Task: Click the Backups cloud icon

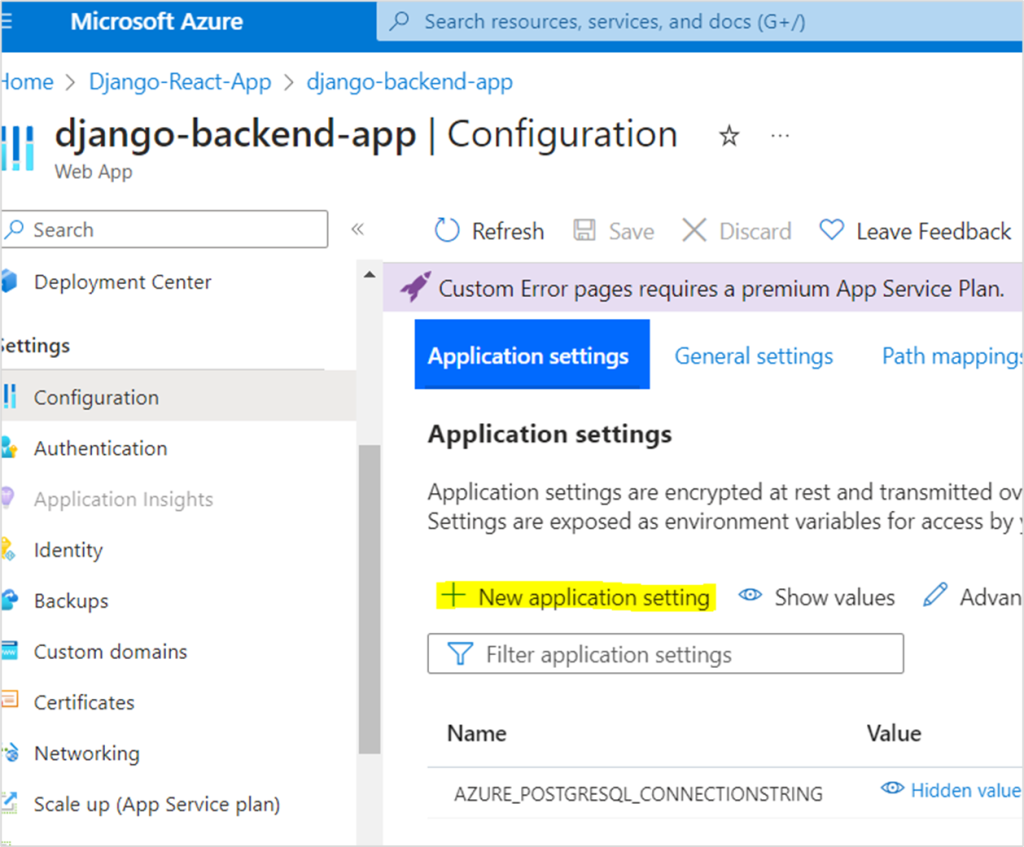Action: pyautogui.click(x=9, y=599)
